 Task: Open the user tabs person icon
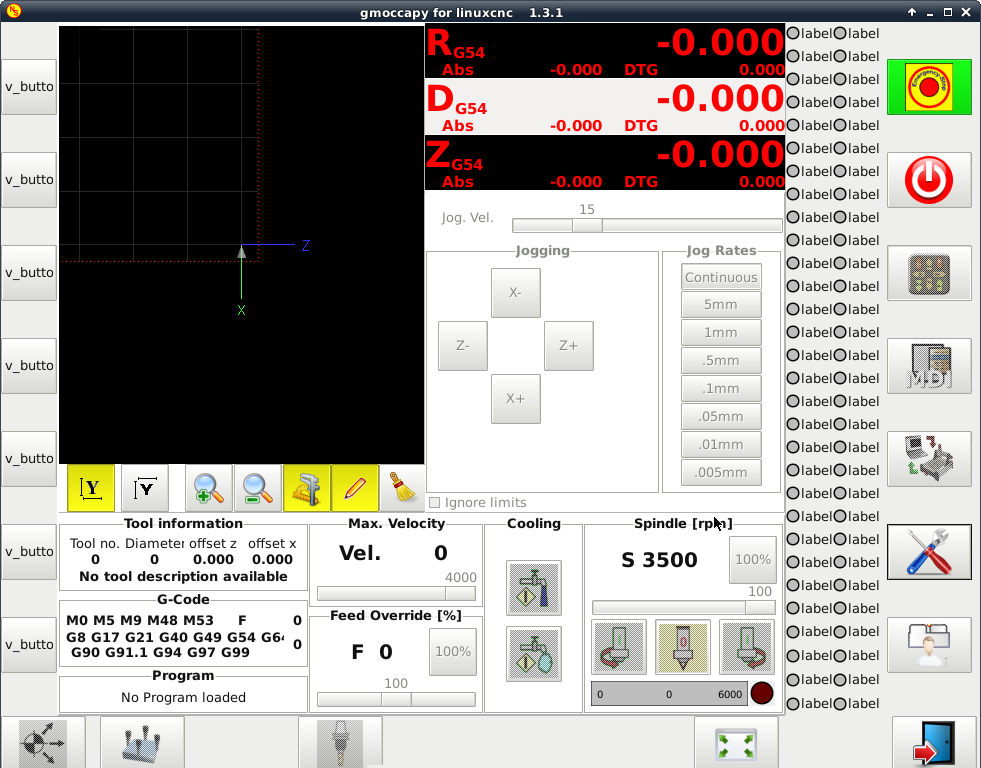point(929,645)
